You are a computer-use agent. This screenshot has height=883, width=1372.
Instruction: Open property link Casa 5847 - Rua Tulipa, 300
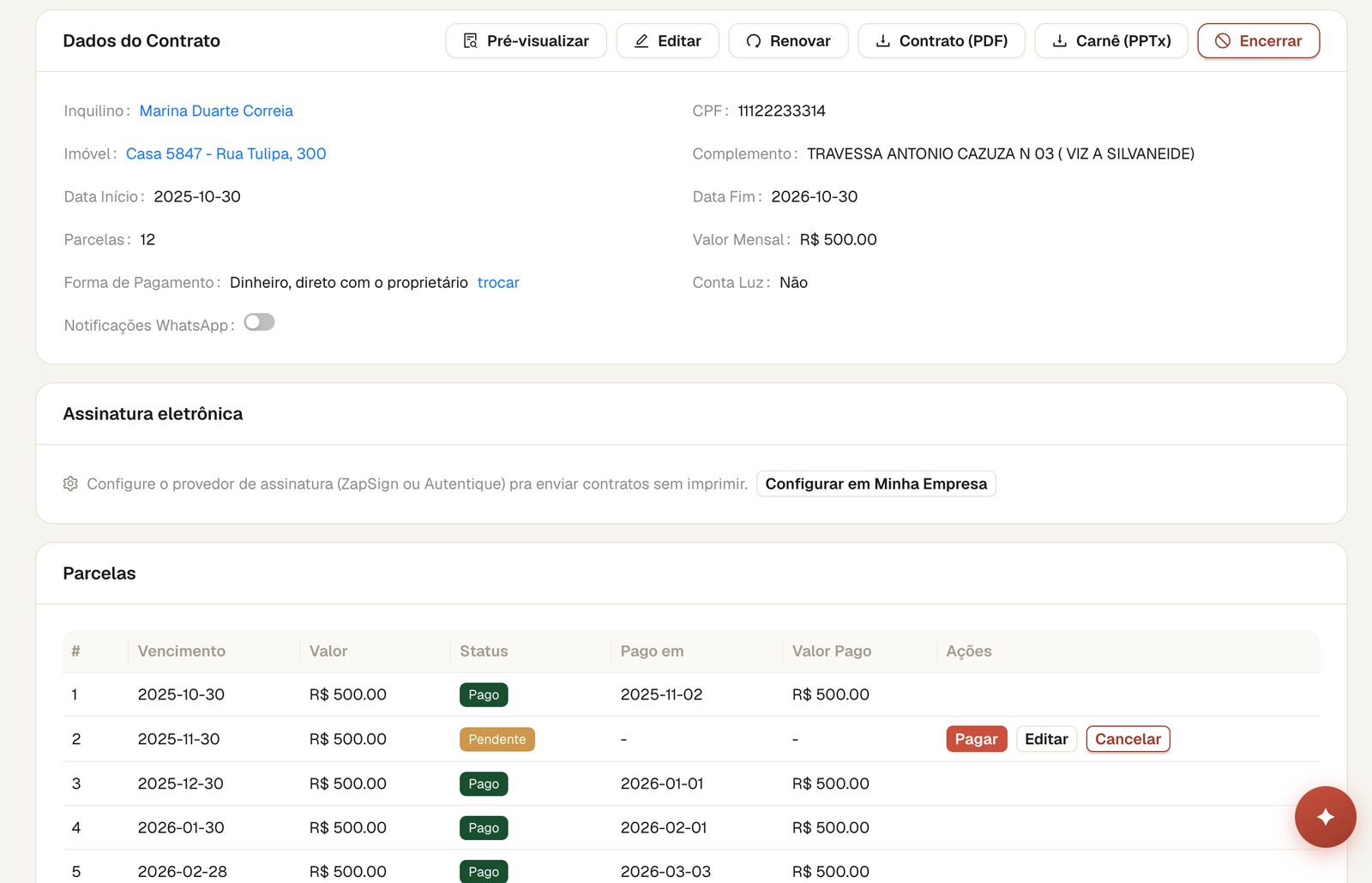[226, 153]
